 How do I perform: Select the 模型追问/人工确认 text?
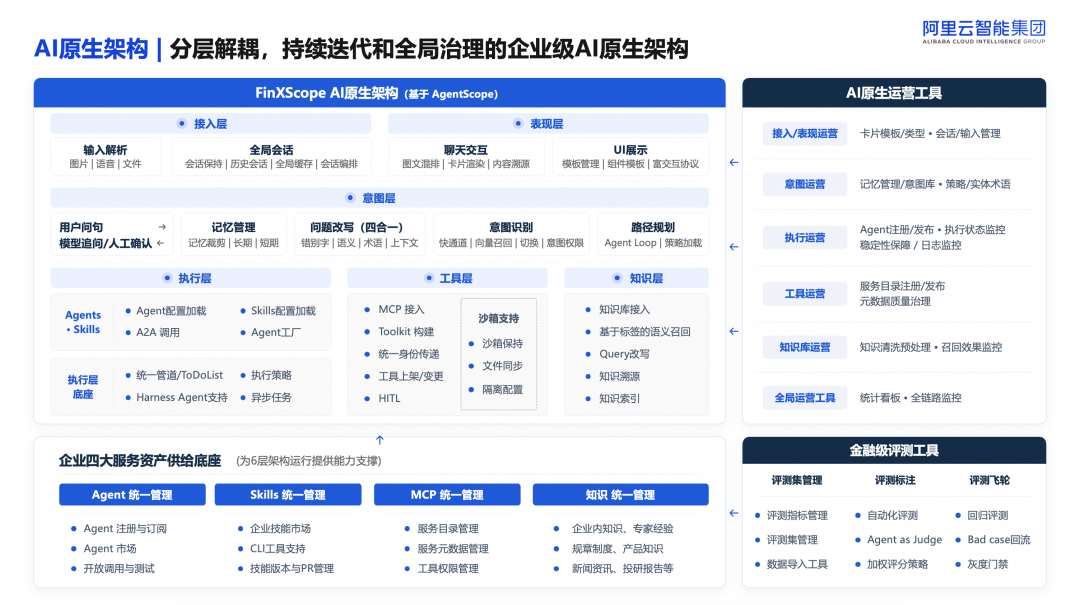point(105,243)
